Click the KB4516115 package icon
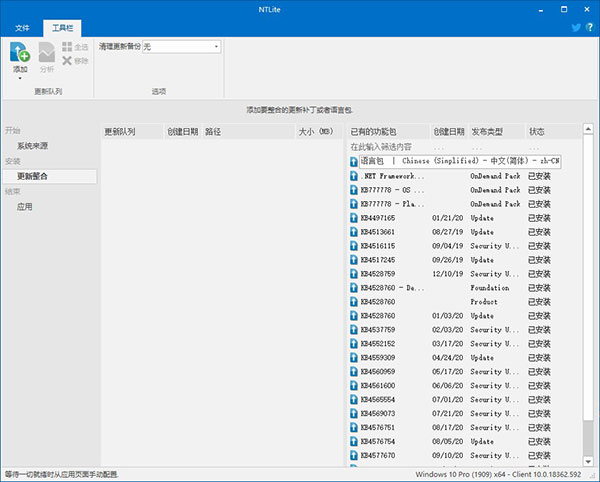 coord(354,246)
